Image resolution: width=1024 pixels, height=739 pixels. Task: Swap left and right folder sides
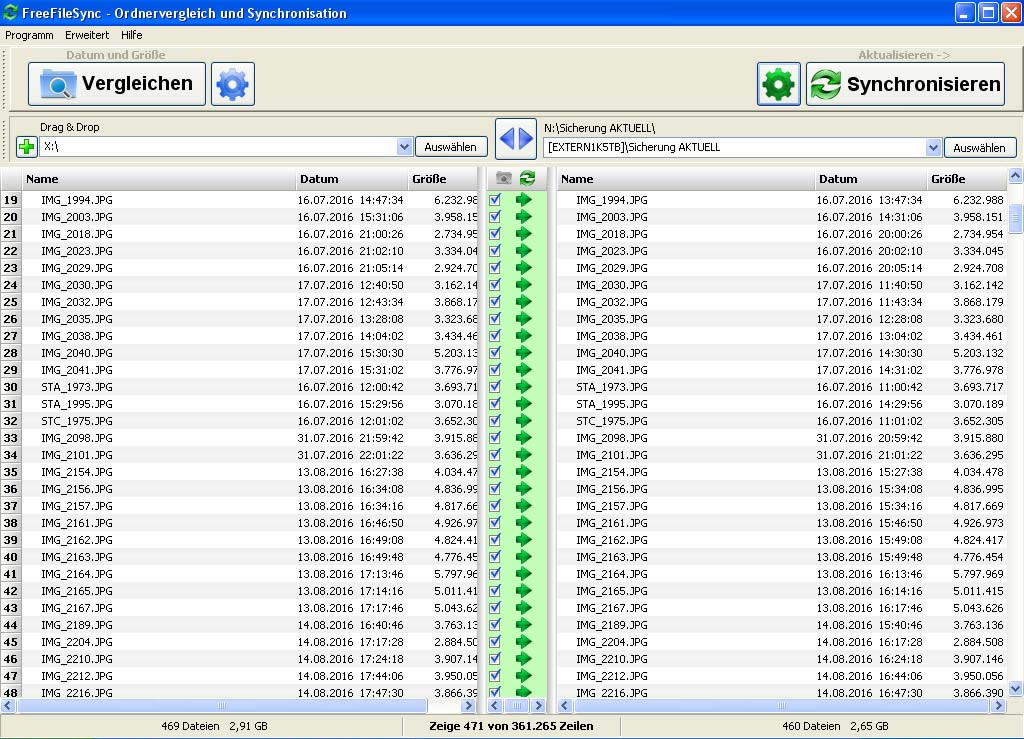[x=516, y=138]
